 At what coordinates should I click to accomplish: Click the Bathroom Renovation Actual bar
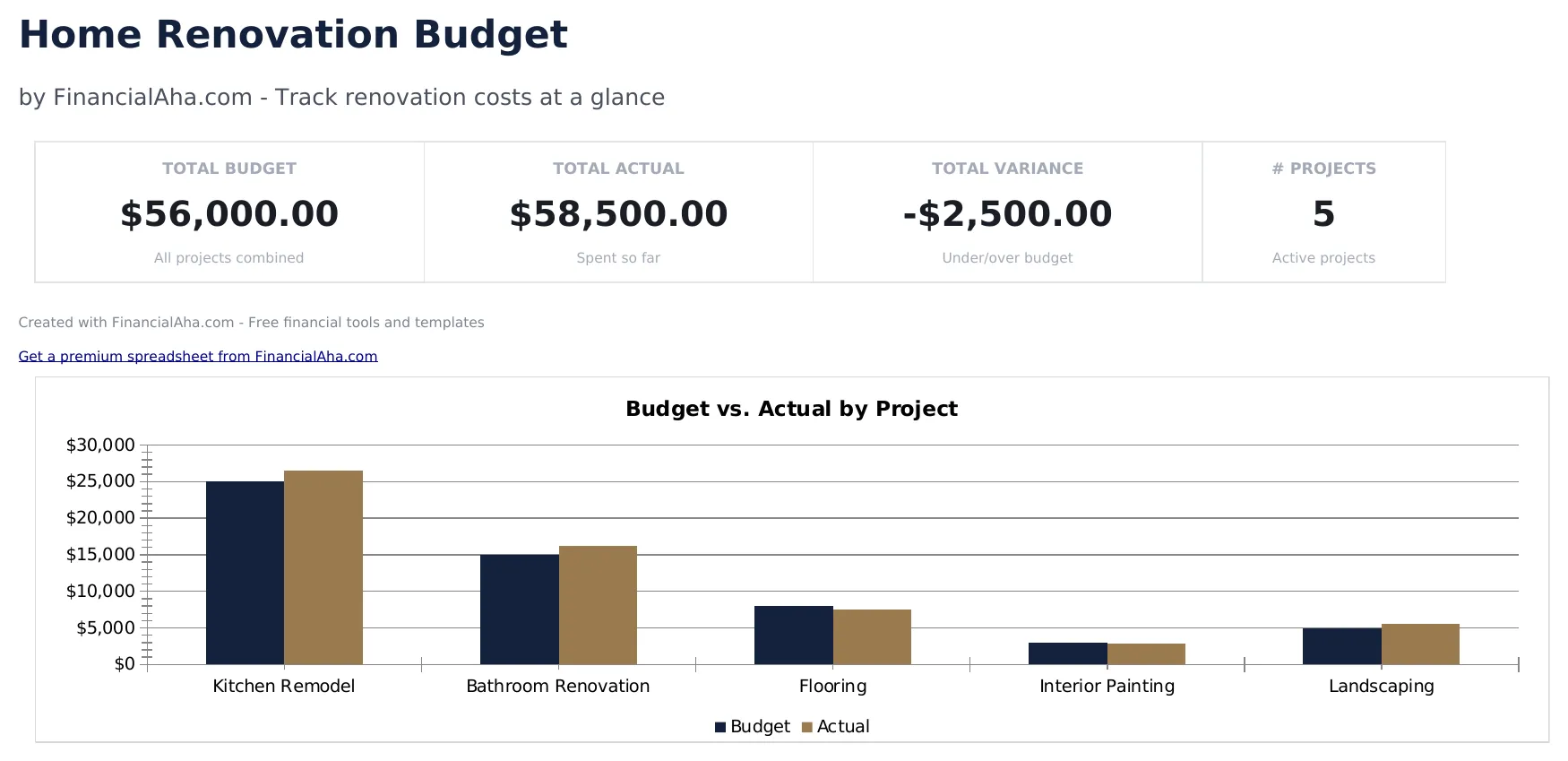click(597, 605)
